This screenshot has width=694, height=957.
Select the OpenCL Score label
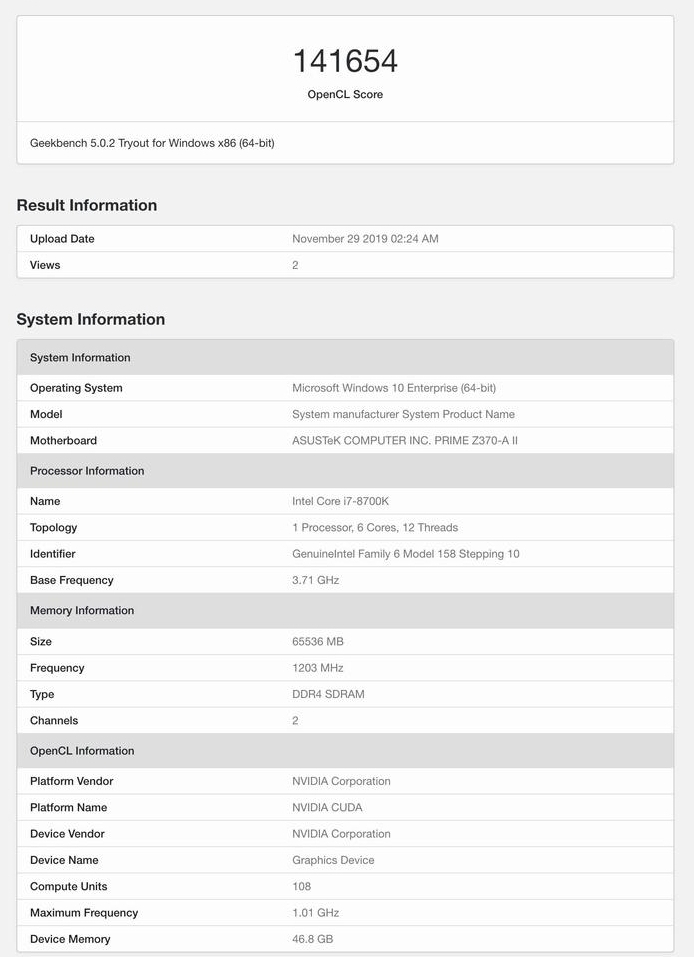345,95
